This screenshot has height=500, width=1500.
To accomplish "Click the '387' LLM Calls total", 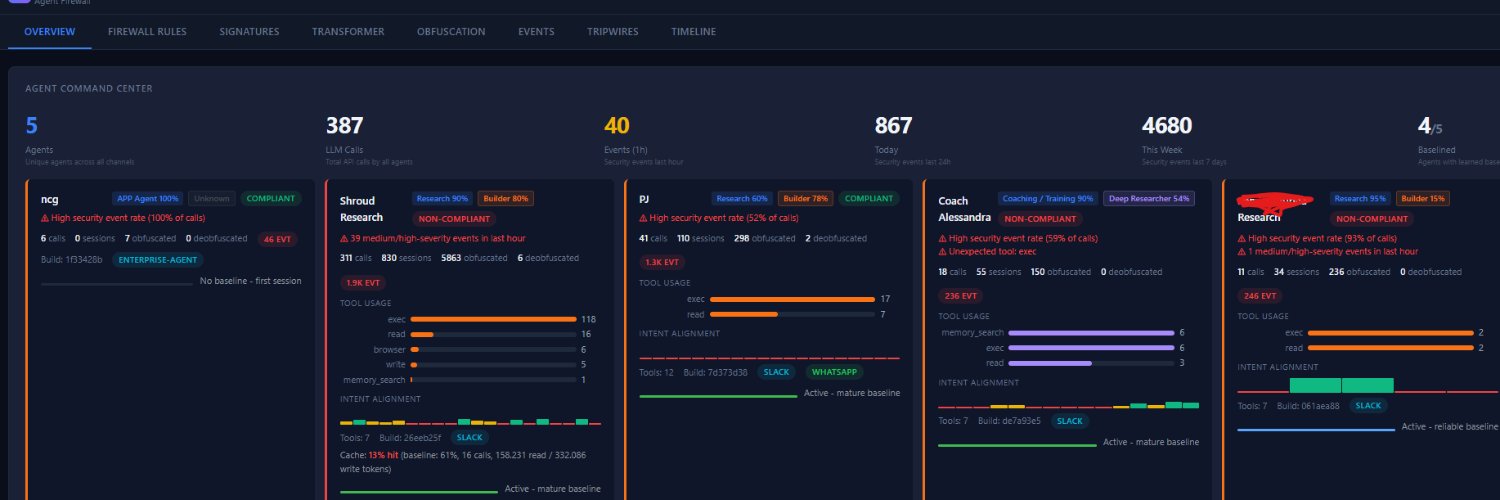I will click(345, 126).
